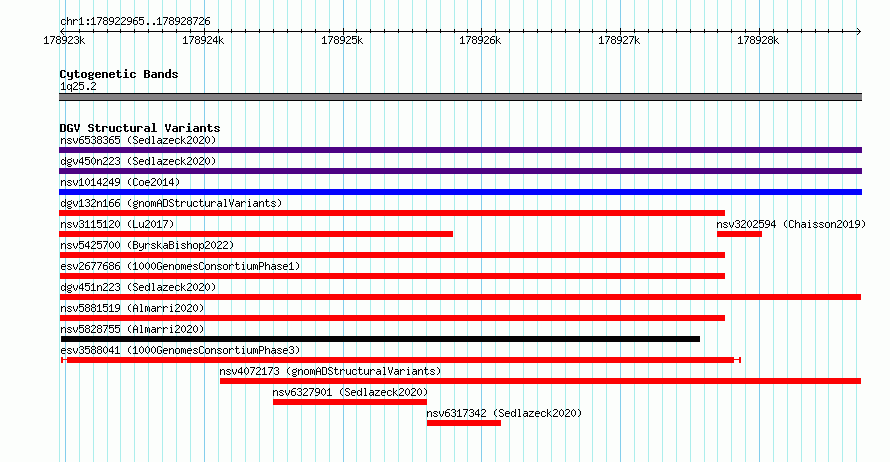890x462 pixels.
Task: Click the 178927k ruler label
Action: (x=619, y=40)
